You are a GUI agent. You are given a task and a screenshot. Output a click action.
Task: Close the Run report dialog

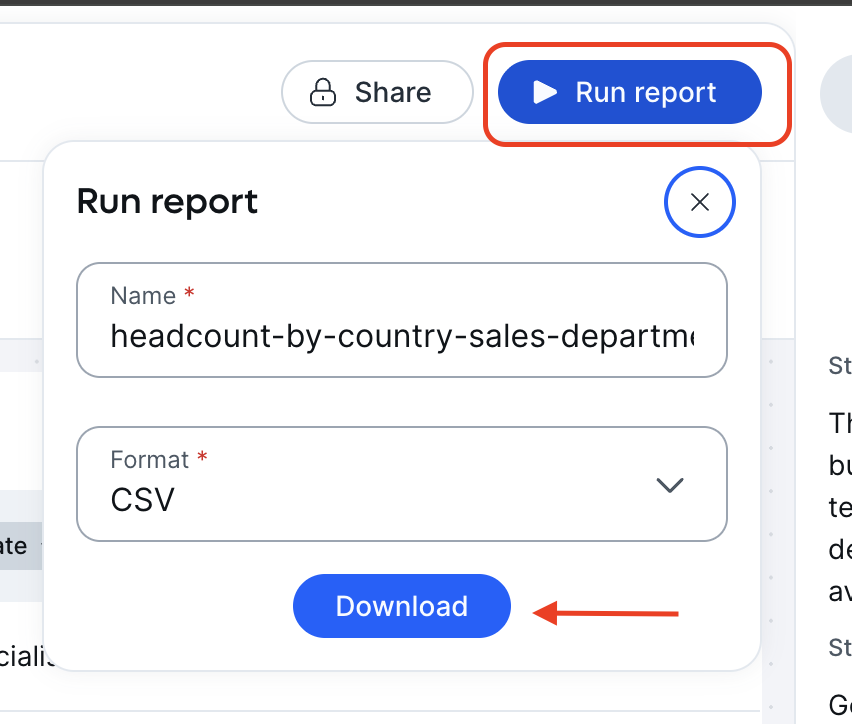click(x=699, y=202)
